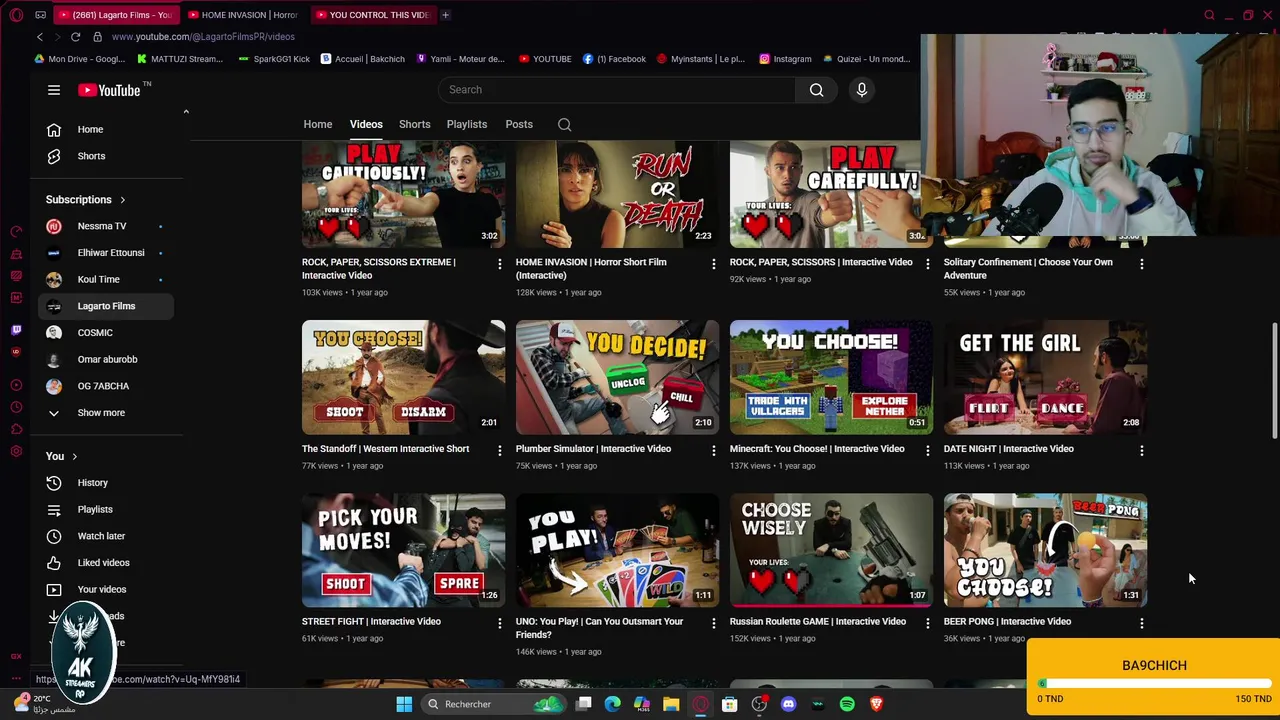Image resolution: width=1280 pixels, height=720 pixels.
Task: Go back to previous page
Action: (40, 37)
